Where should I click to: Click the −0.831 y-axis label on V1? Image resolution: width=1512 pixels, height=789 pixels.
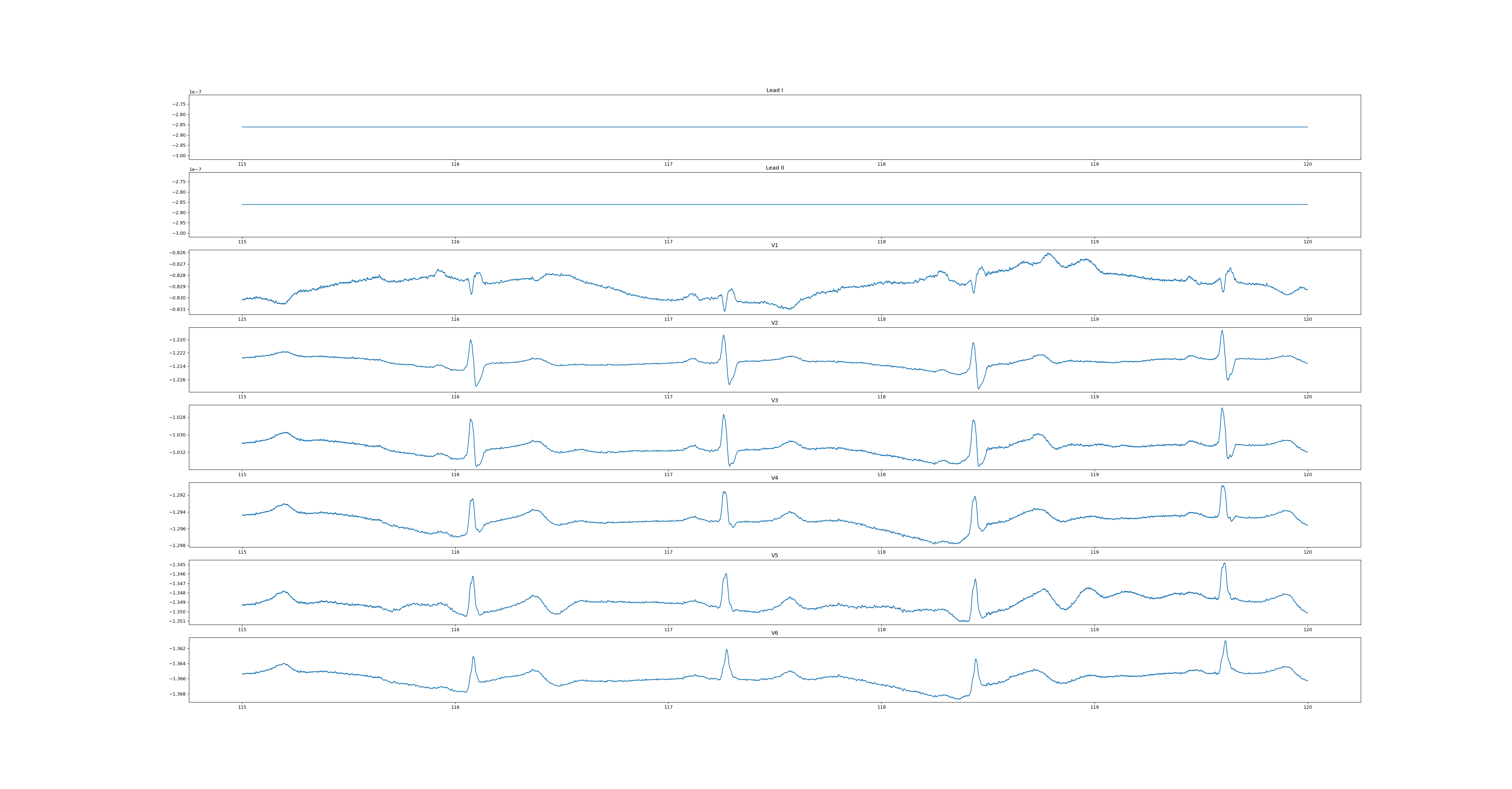tap(177, 309)
